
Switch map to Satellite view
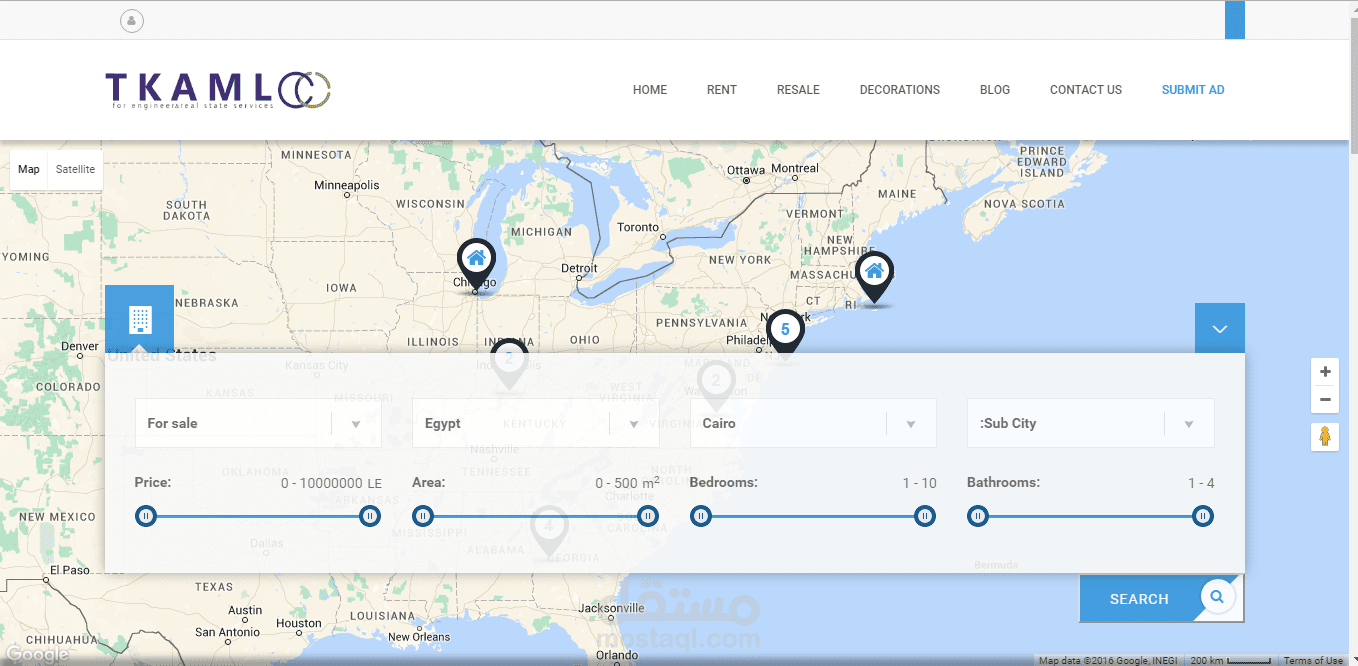75,170
